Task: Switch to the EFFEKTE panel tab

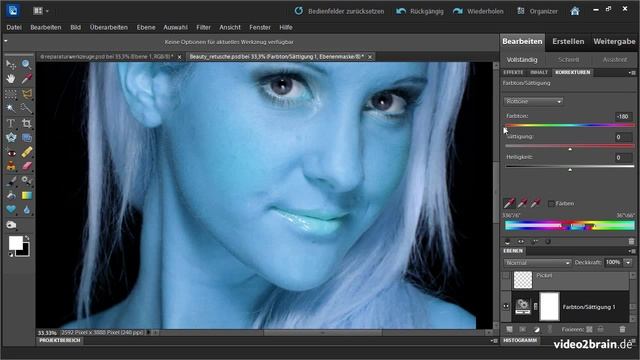Action: click(513, 73)
